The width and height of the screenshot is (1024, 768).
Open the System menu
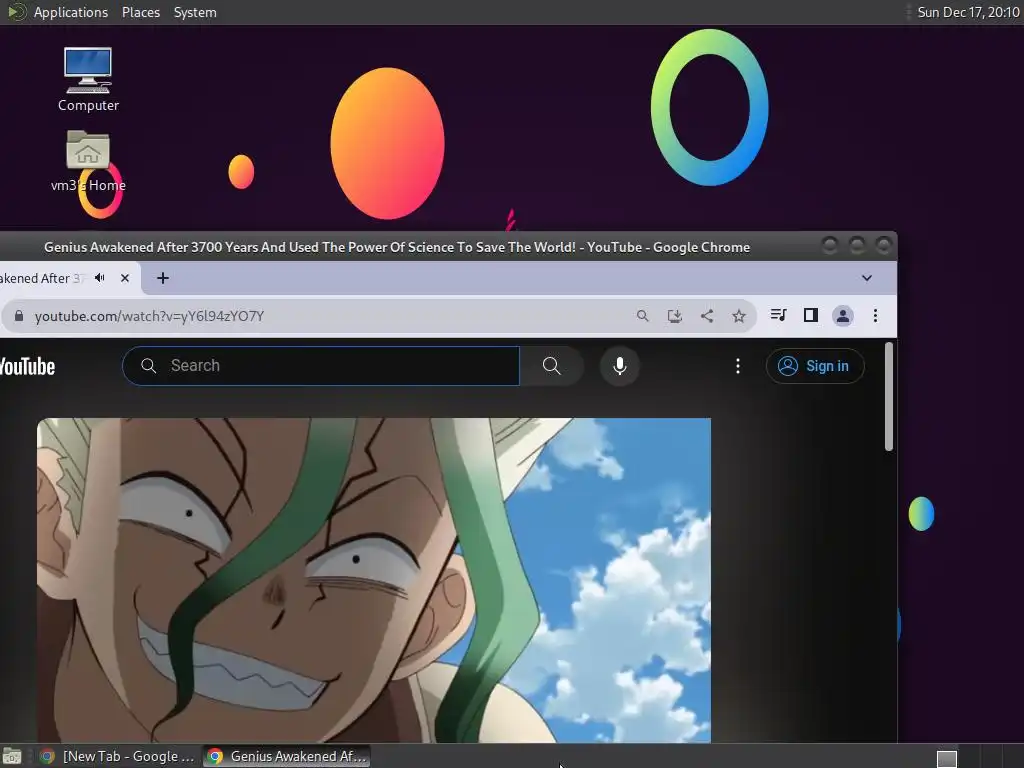pyautogui.click(x=195, y=12)
